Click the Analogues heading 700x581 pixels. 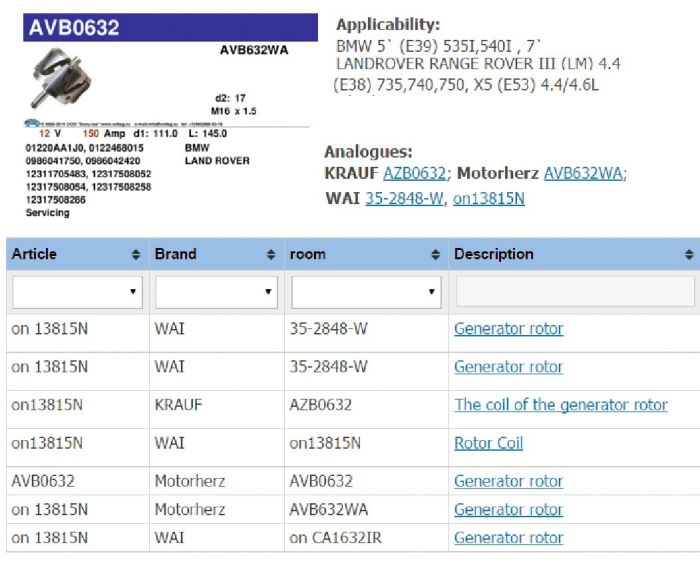(368, 152)
